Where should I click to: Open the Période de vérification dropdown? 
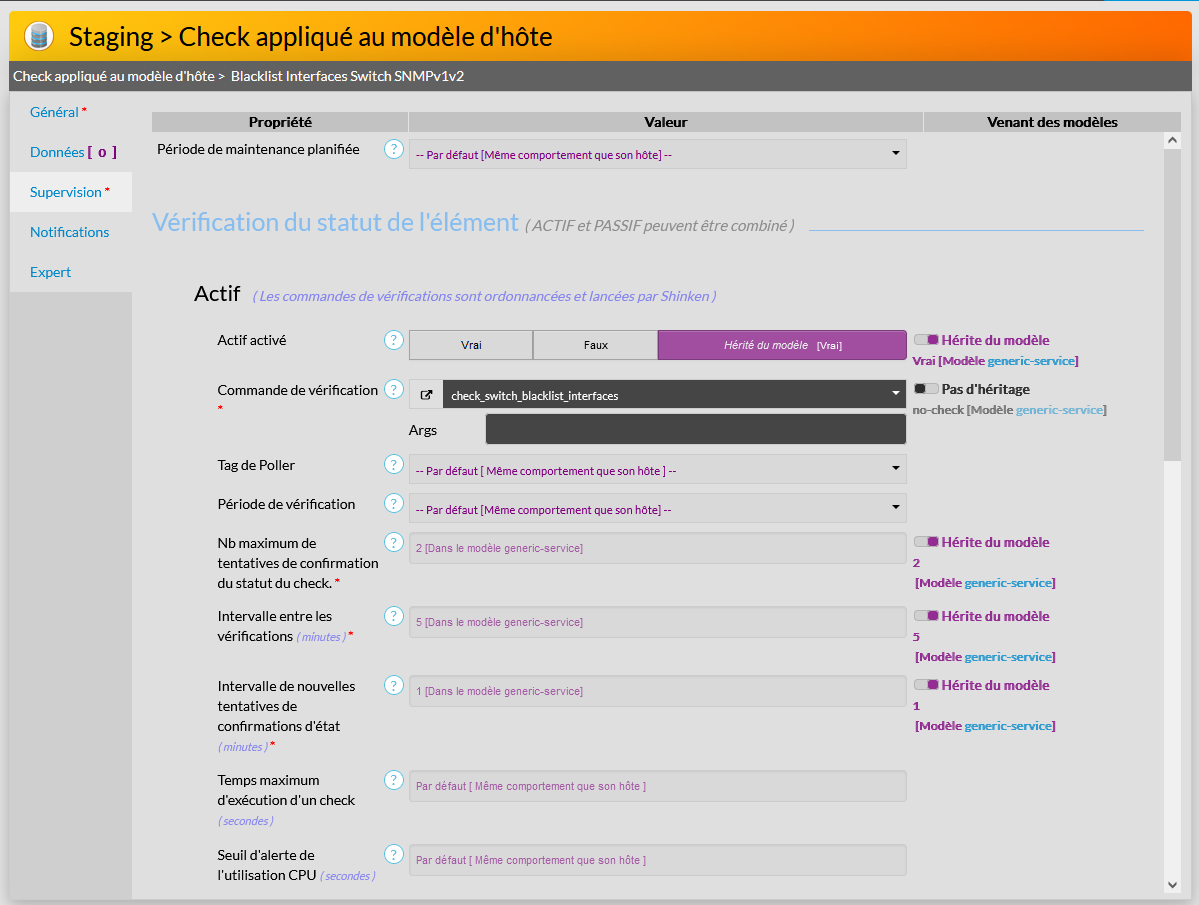[657, 509]
